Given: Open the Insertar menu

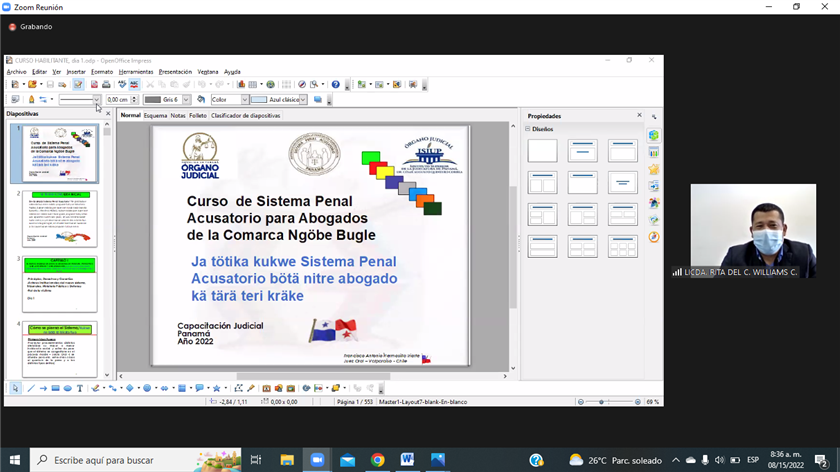Looking at the screenshot, I should pyautogui.click(x=76, y=72).
